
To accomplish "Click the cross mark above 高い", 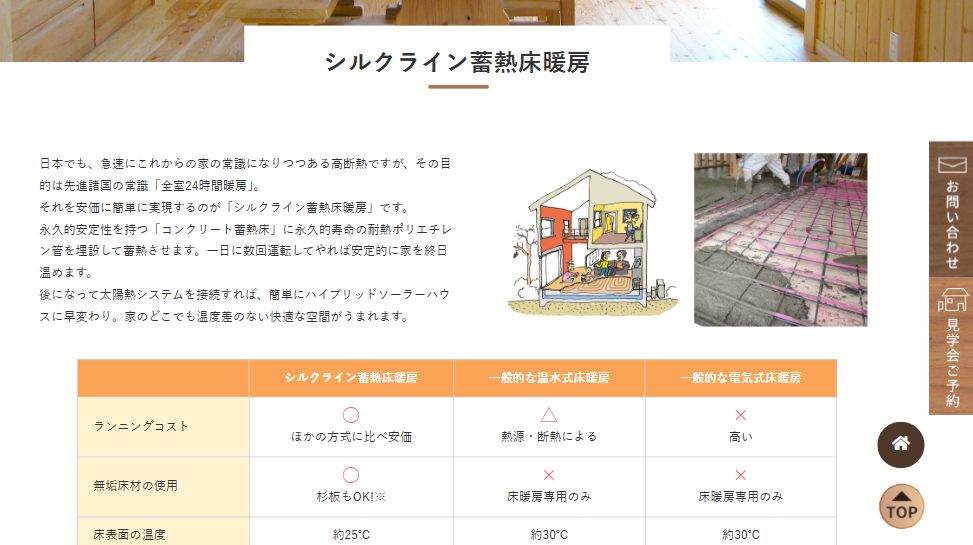I will tap(740, 415).
